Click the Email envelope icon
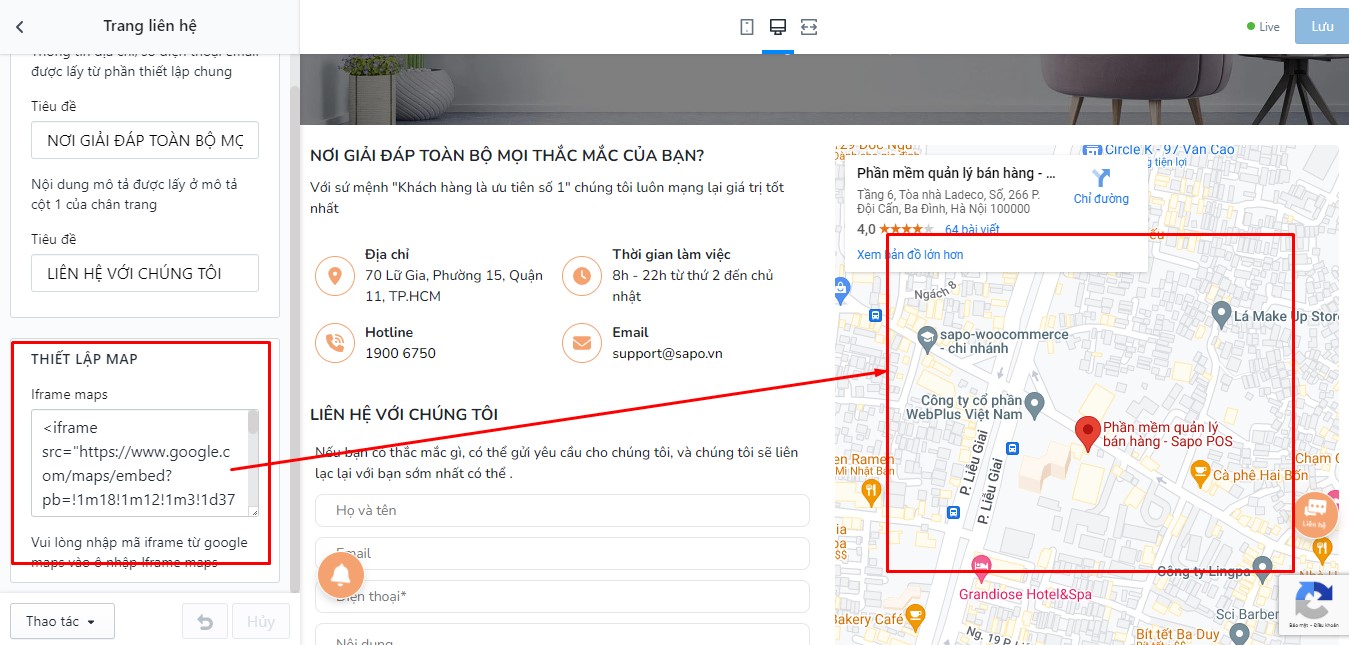The image size is (1349, 645). (x=582, y=342)
